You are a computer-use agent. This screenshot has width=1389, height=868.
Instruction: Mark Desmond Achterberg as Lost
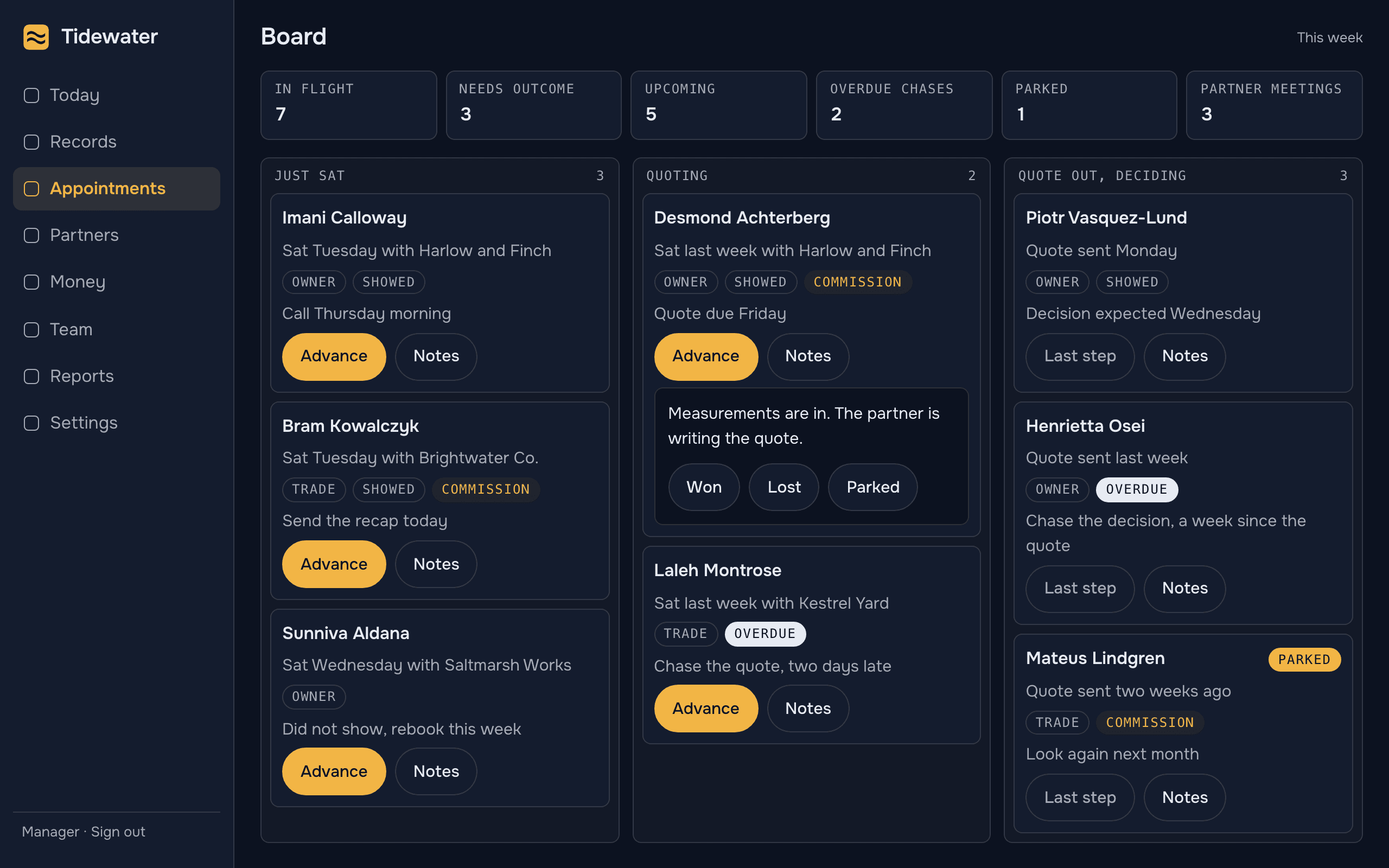[784, 487]
